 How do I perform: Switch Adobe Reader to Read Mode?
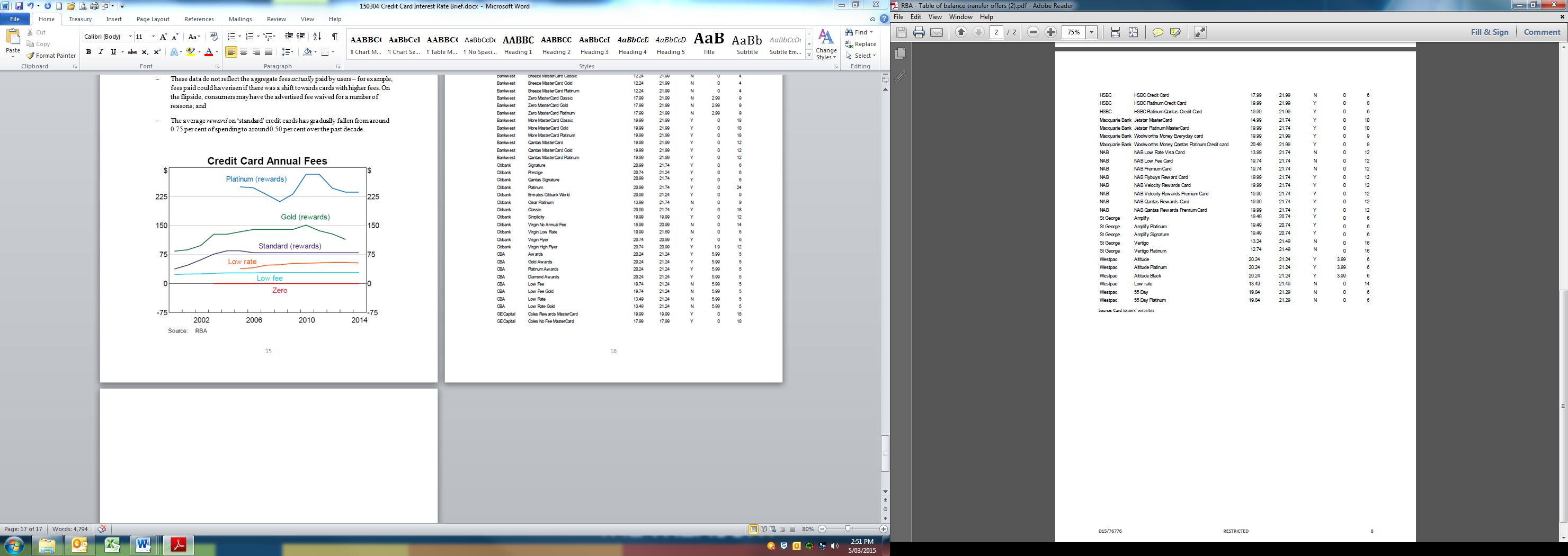[x=1200, y=32]
